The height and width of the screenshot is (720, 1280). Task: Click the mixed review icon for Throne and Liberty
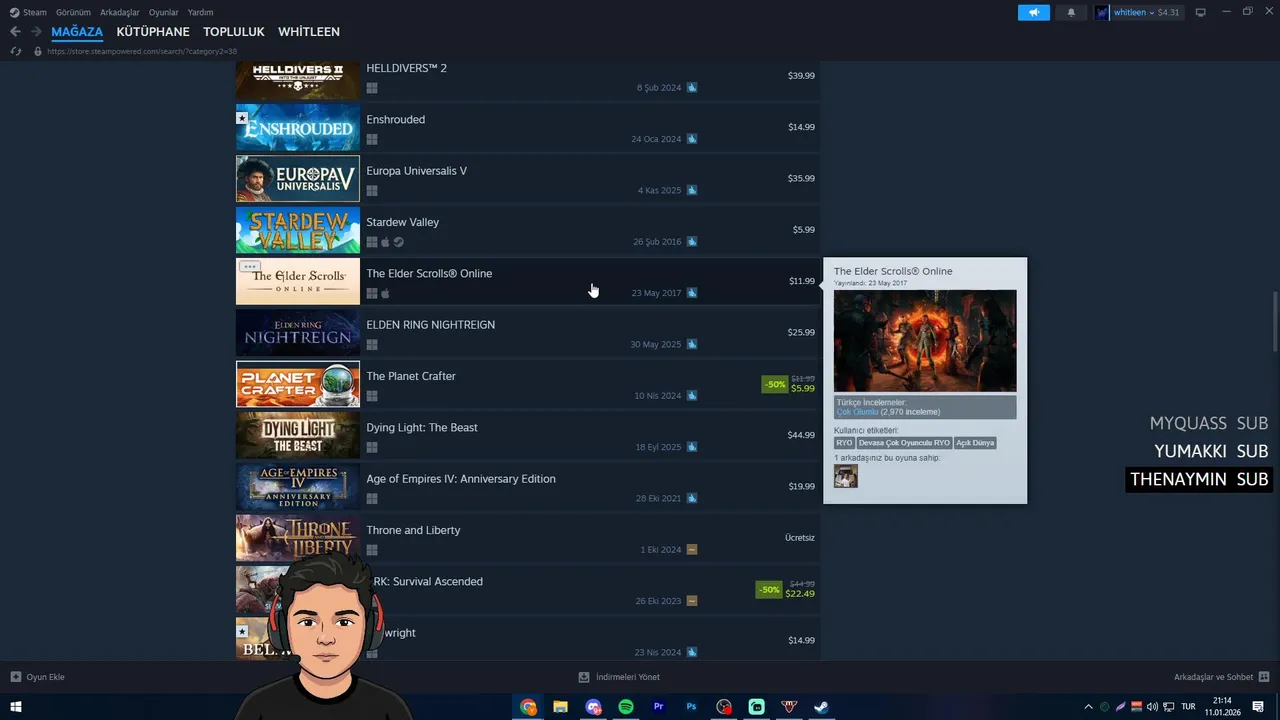(692, 550)
